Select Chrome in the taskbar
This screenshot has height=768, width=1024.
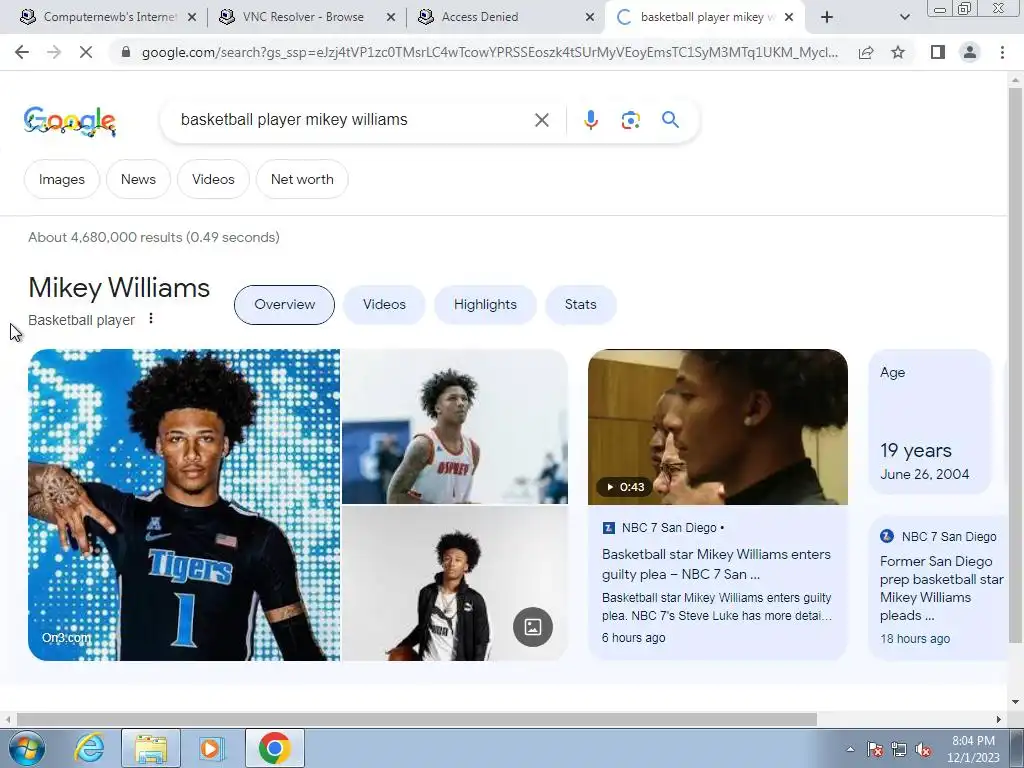click(x=275, y=748)
